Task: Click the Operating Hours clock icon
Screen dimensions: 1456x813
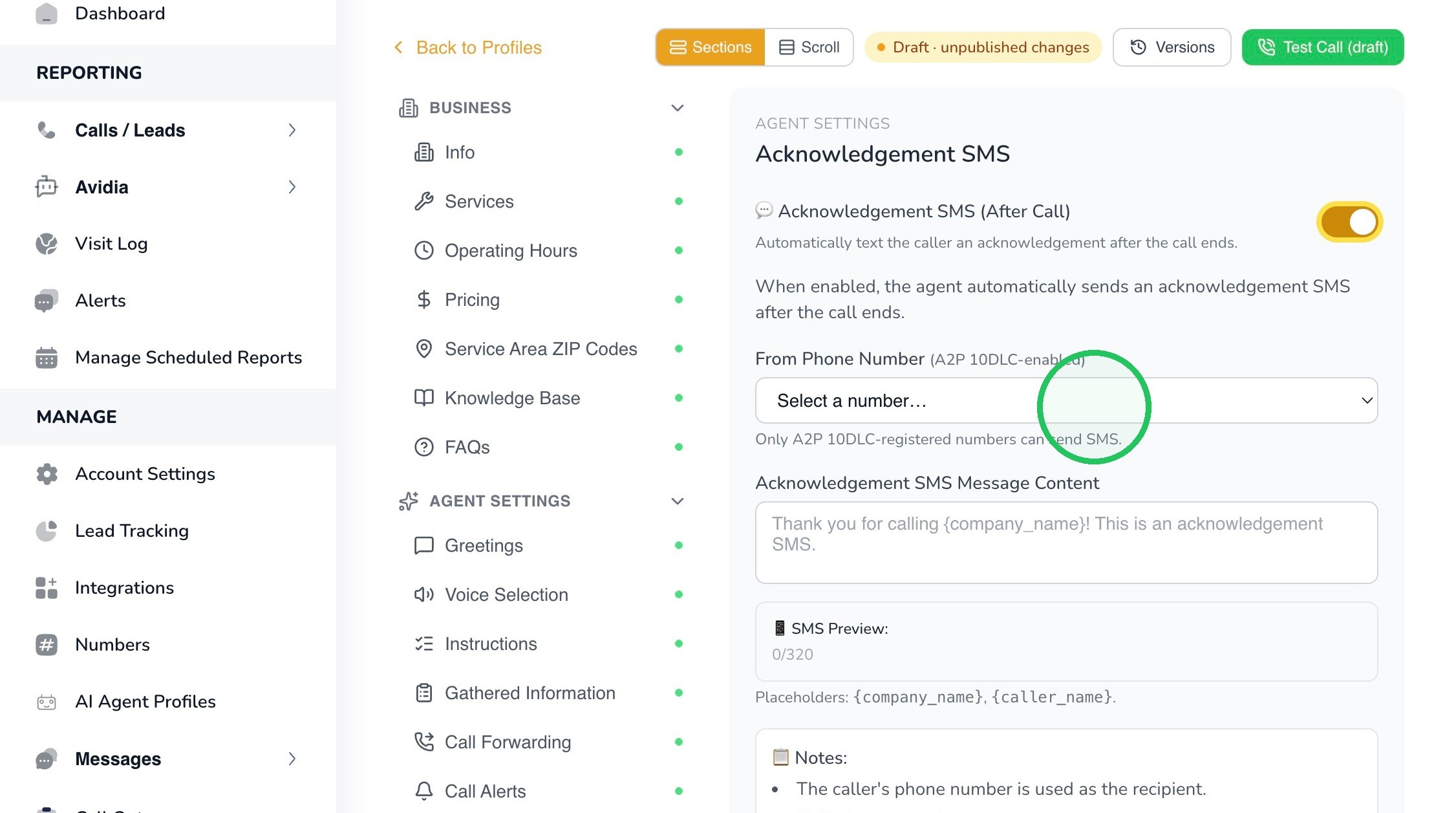Action: tap(423, 250)
